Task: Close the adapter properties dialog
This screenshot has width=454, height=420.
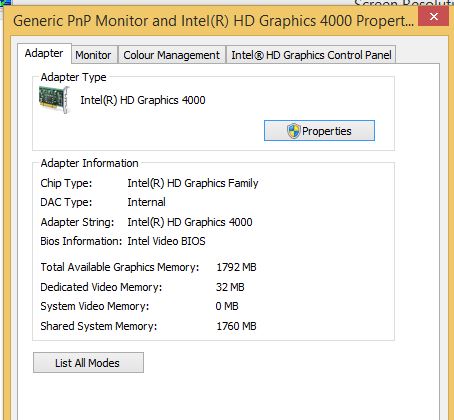Action: click(x=433, y=16)
